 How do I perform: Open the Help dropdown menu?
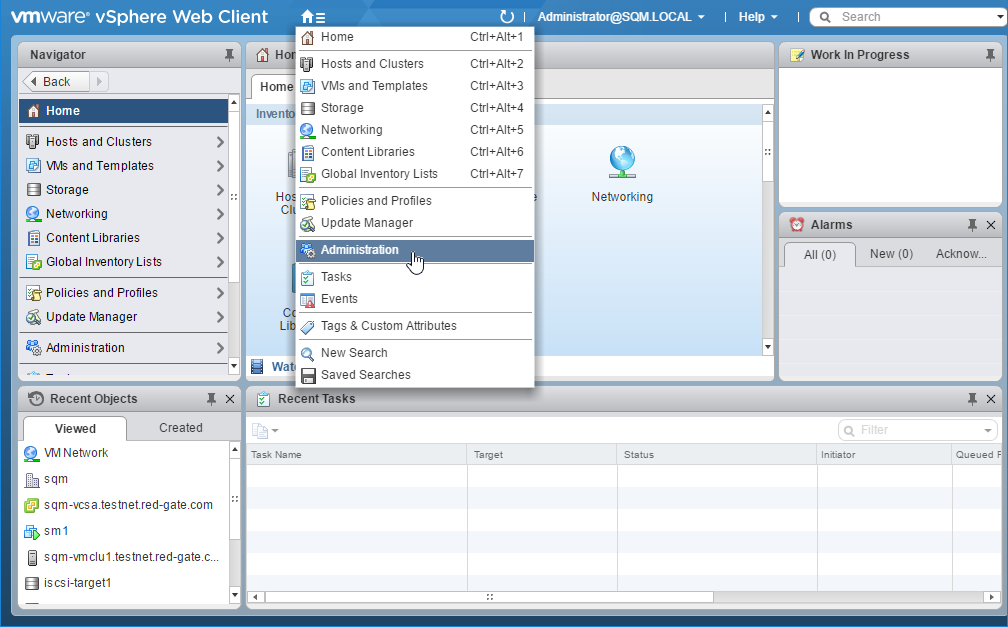[x=758, y=17]
